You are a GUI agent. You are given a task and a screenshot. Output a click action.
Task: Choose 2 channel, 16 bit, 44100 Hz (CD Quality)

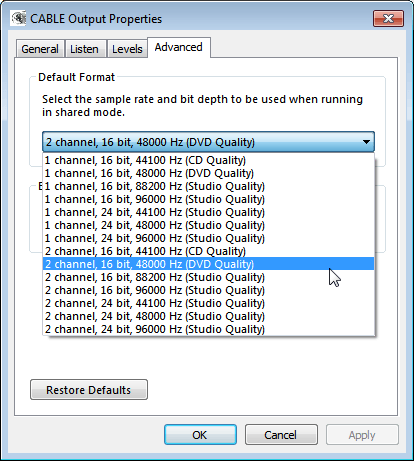point(209,251)
